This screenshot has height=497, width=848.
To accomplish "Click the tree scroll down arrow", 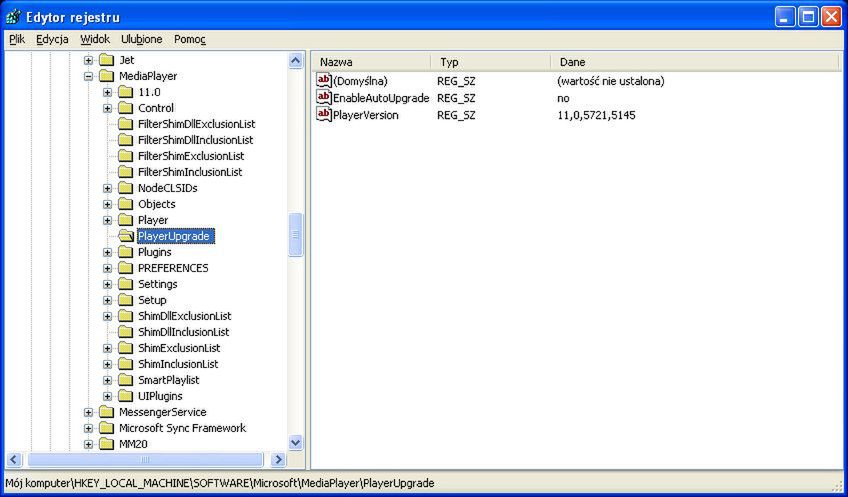I will [295, 443].
